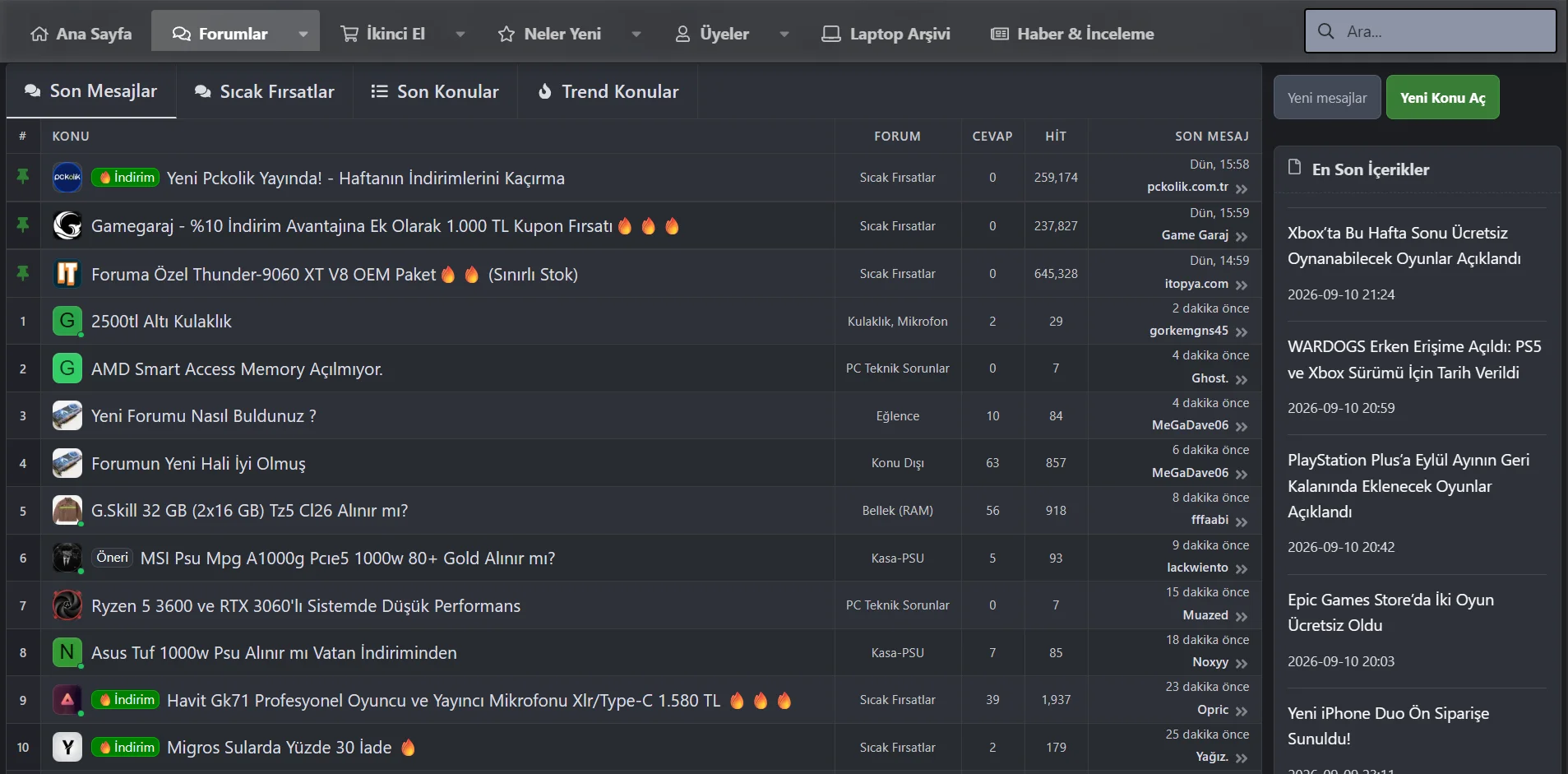Click avatar beside Havit Gk71 topic
Viewport: 1568px width, 774px height.
67,700
